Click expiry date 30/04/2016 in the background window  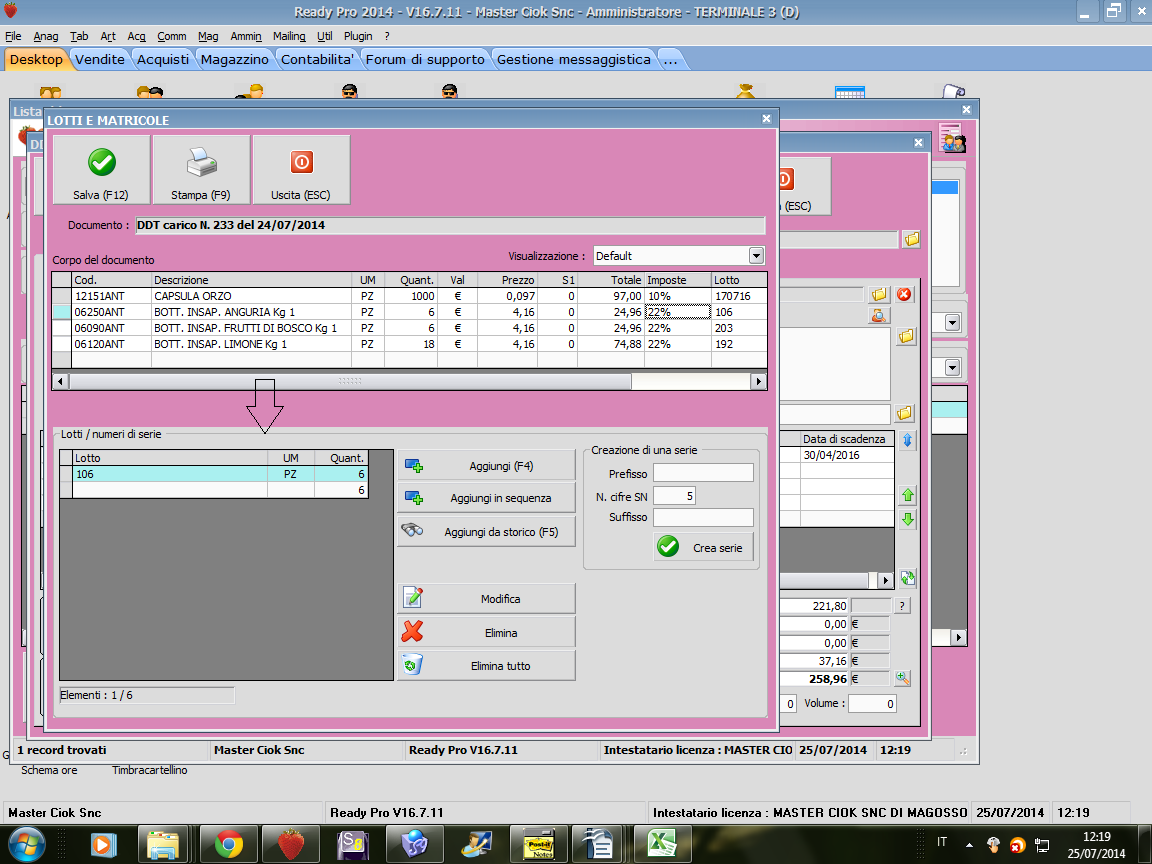832,455
